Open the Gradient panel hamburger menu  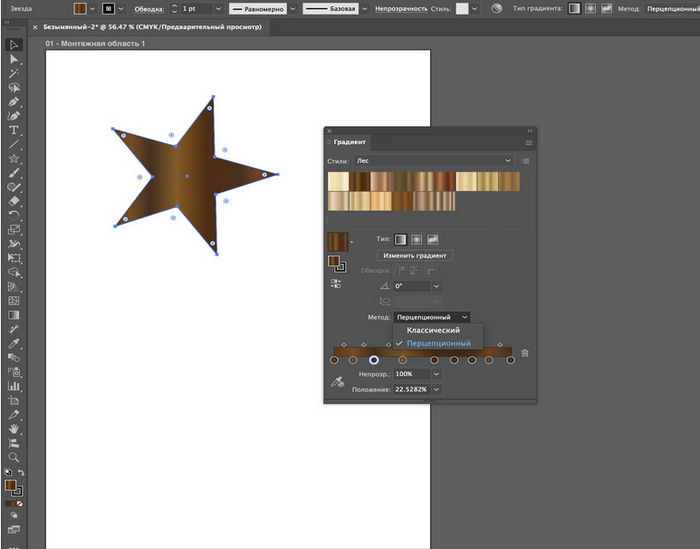pos(529,143)
